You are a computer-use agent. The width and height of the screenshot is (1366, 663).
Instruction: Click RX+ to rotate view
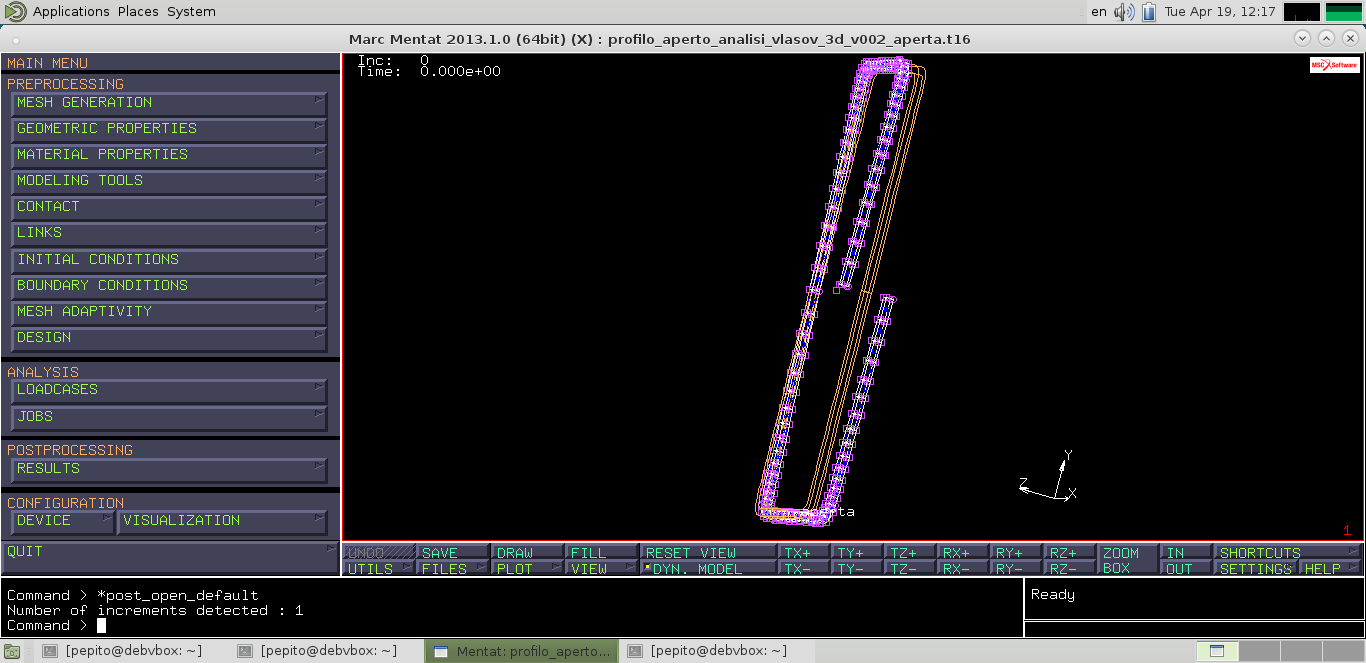pos(964,552)
